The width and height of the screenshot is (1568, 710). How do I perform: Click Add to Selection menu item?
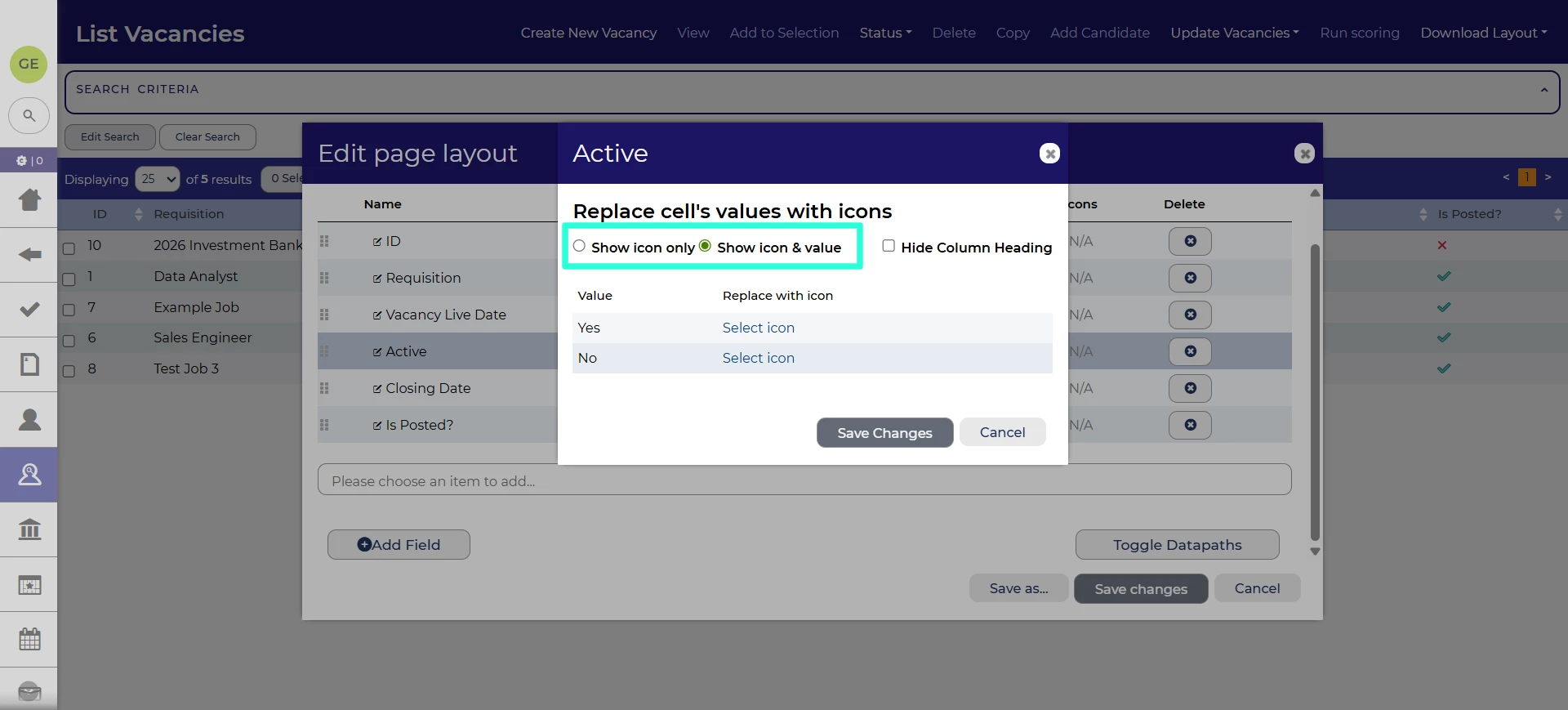[784, 33]
